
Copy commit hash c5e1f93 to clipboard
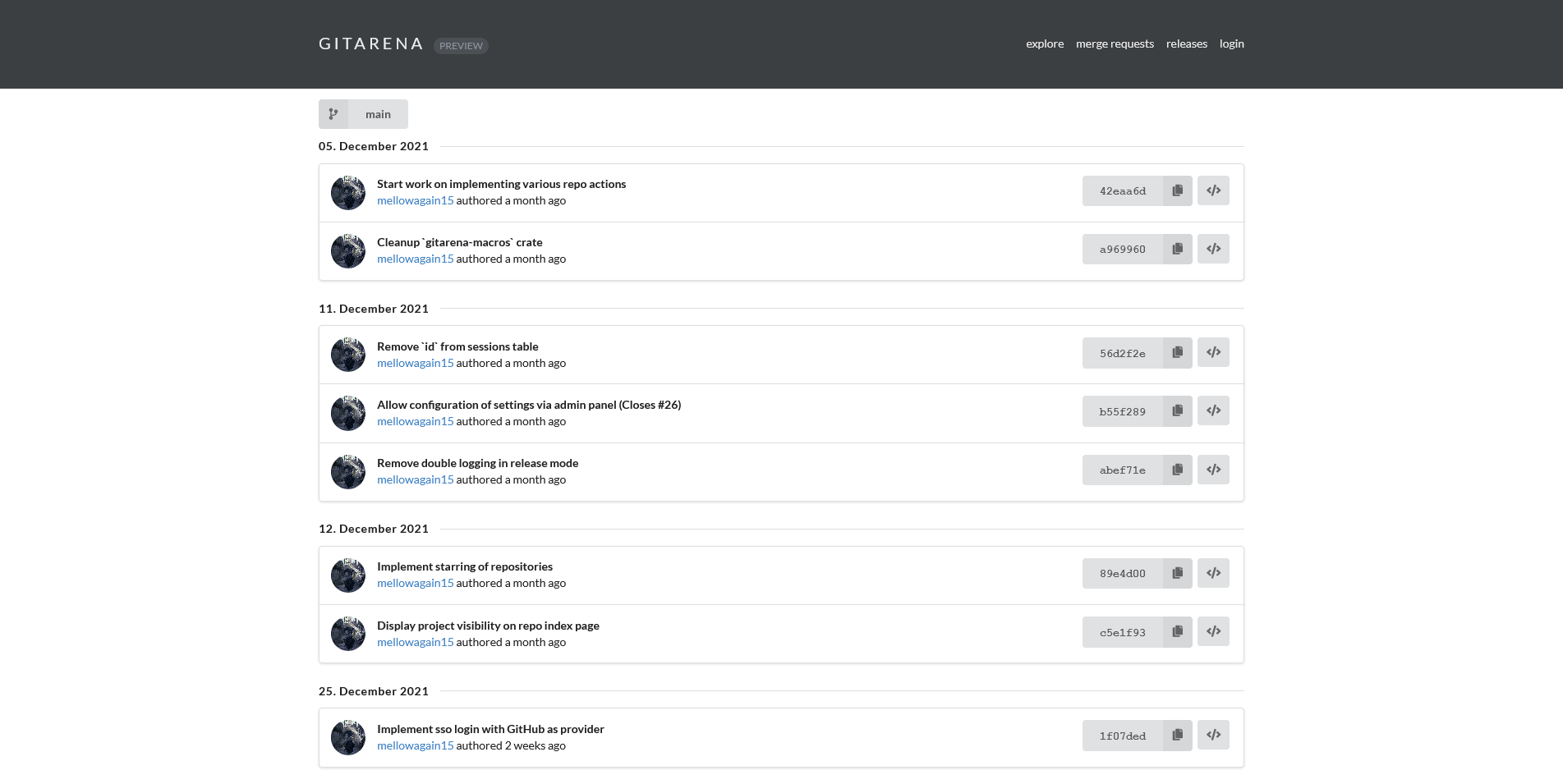point(1177,632)
